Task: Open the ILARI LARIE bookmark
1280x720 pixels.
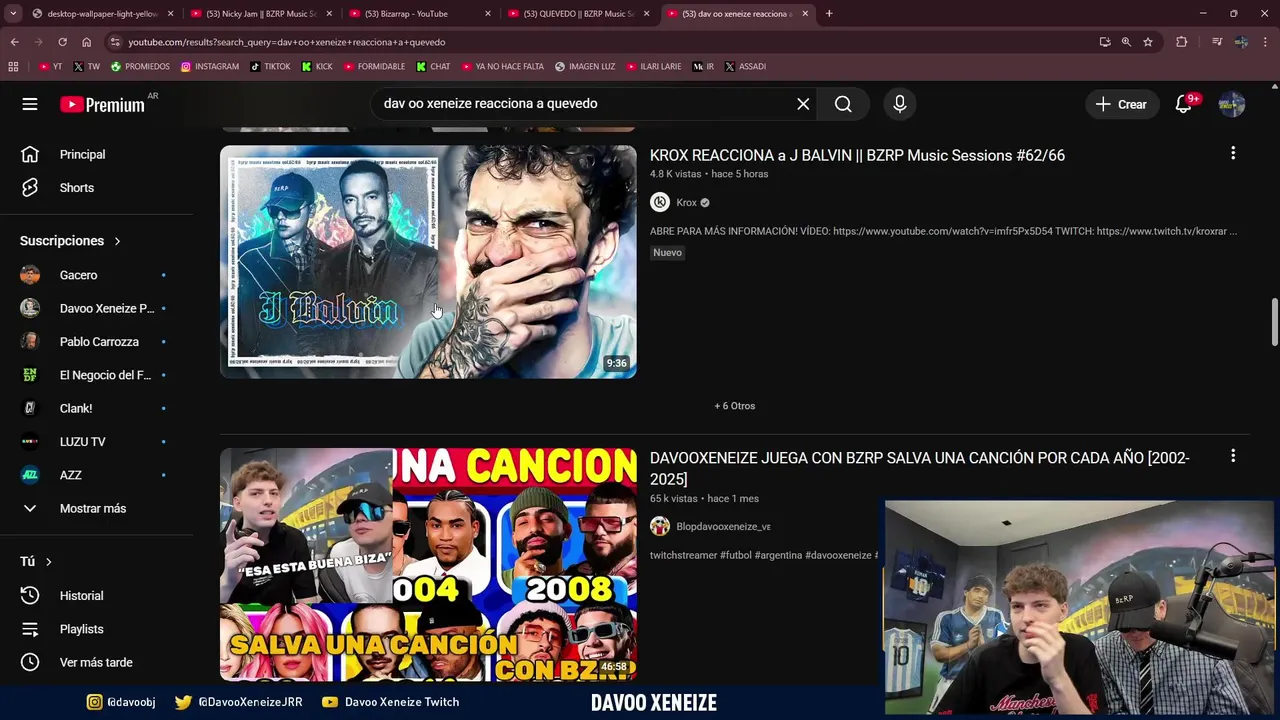Action: tap(654, 67)
